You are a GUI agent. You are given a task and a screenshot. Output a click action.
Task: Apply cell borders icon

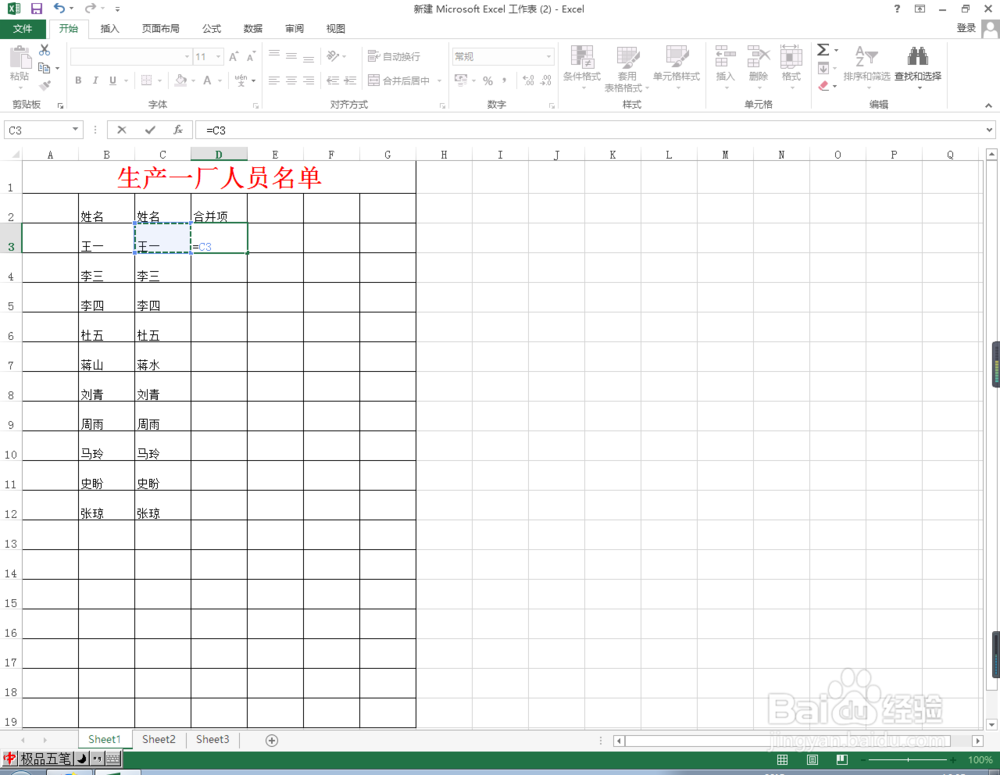pos(146,80)
